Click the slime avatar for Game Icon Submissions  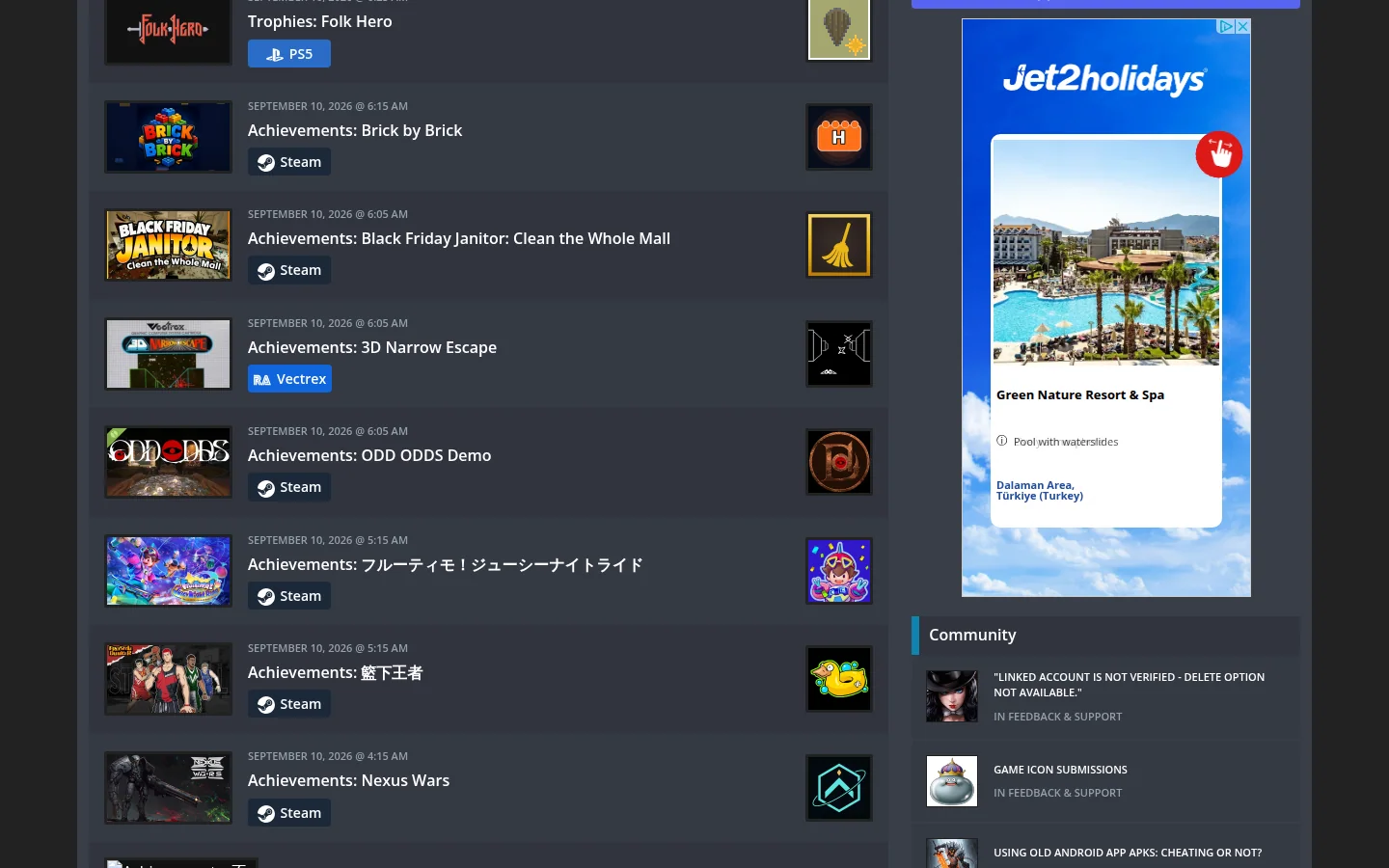(952, 781)
